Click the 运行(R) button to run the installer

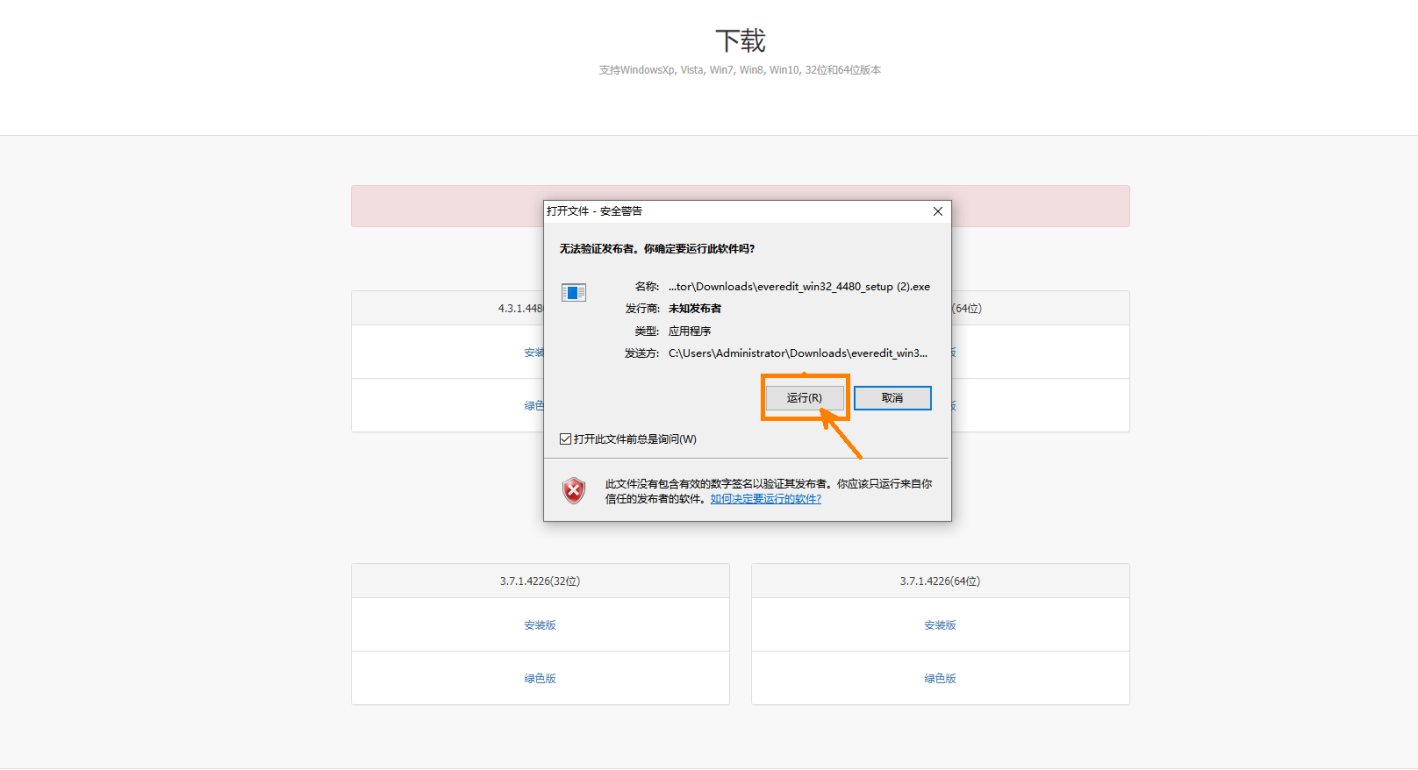804,397
